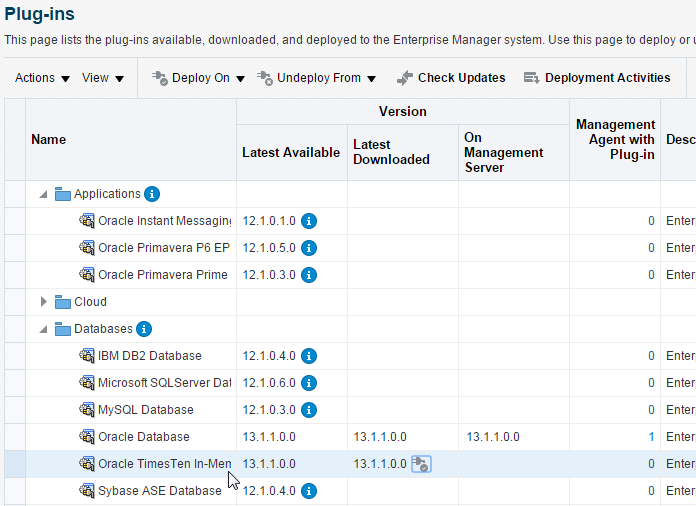Click the Oracle Primavera Prime plug-in icon
The image size is (696, 506).
point(87,275)
